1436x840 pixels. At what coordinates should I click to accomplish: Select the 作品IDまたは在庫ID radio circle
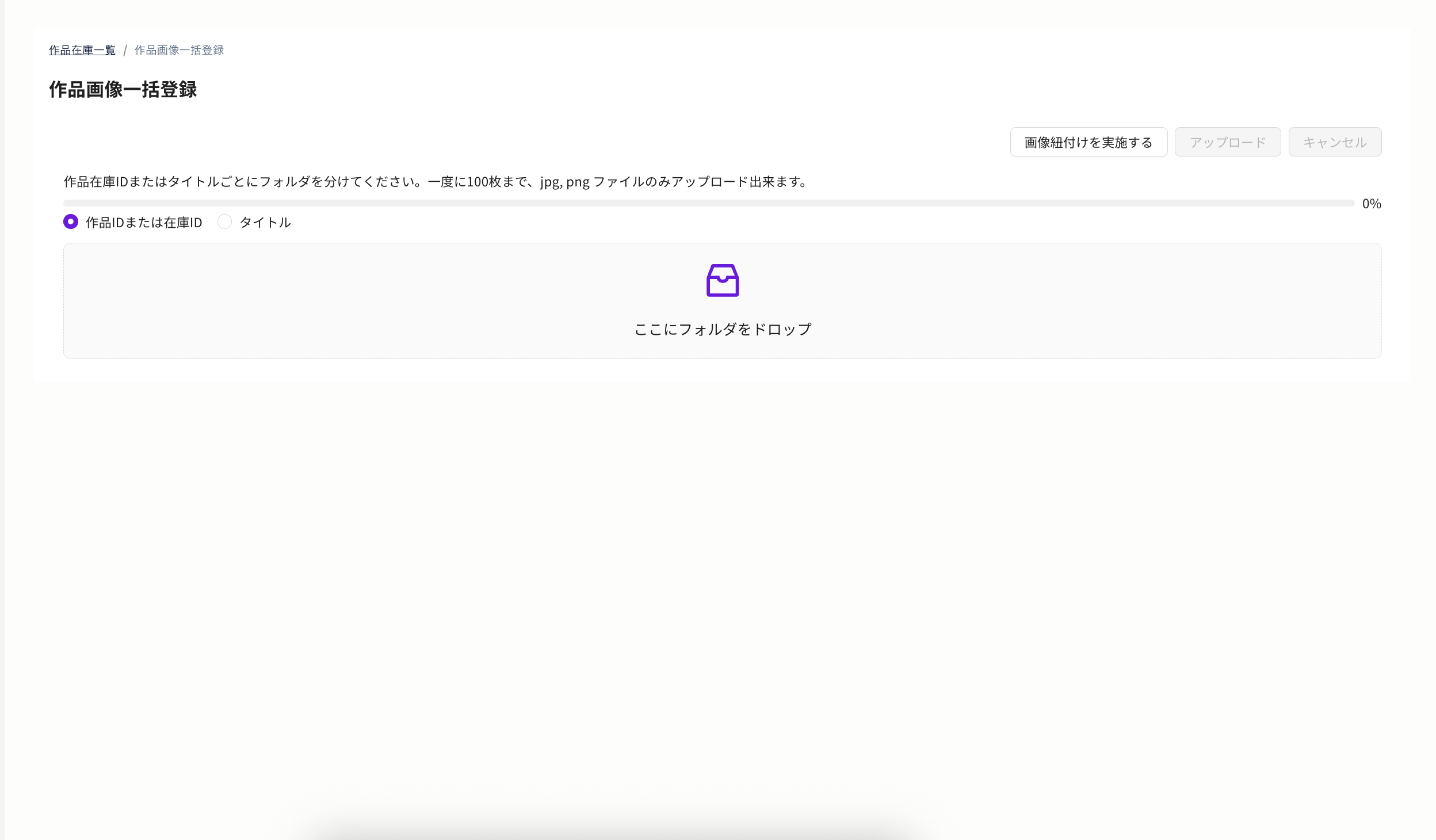point(71,222)
